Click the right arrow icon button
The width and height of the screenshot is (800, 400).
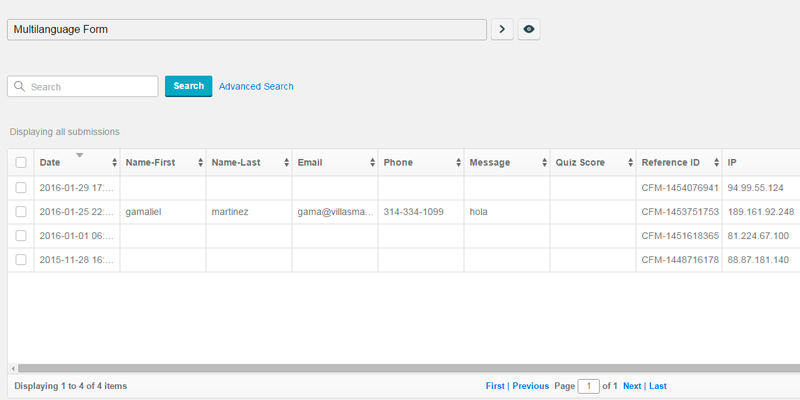tap(502, 30)
